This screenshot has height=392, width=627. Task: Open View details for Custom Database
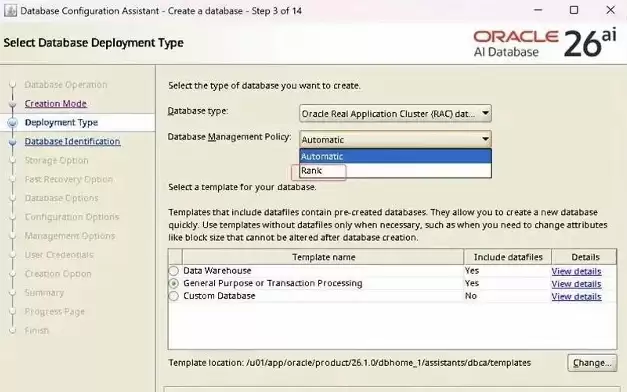coord(576,296)
